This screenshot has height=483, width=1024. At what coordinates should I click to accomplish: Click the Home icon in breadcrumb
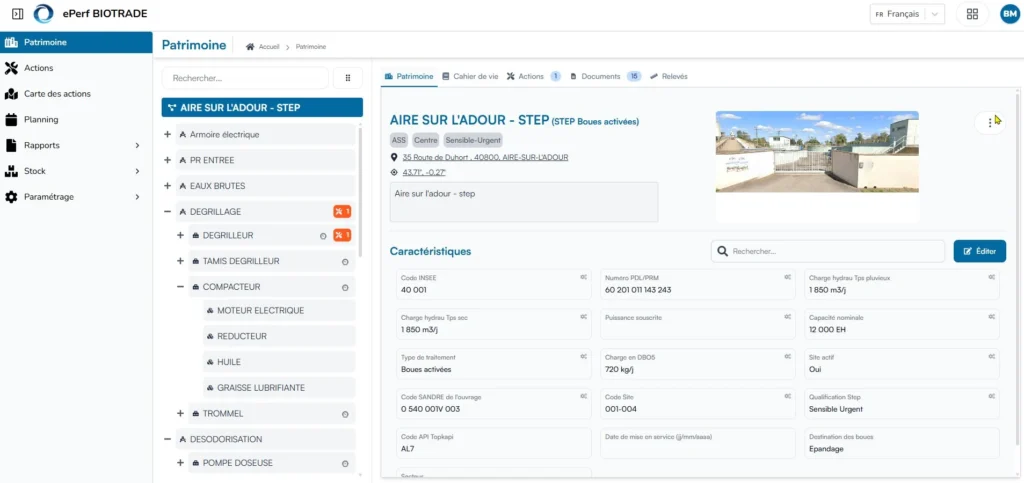pyautogui.click(x=249, y=47)
